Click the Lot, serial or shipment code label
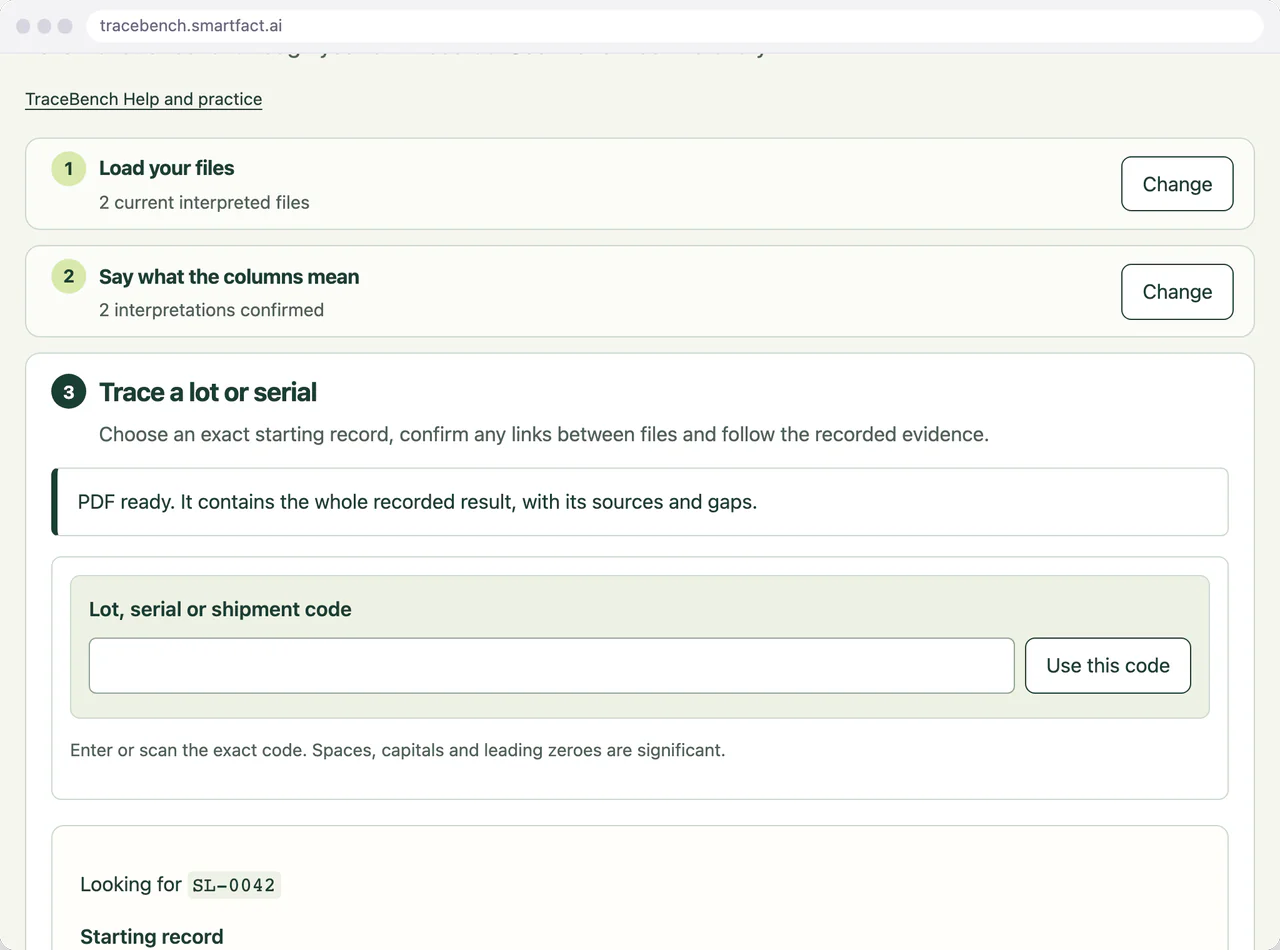Screen dimensions: 1280x950 [x=220, y=610]
